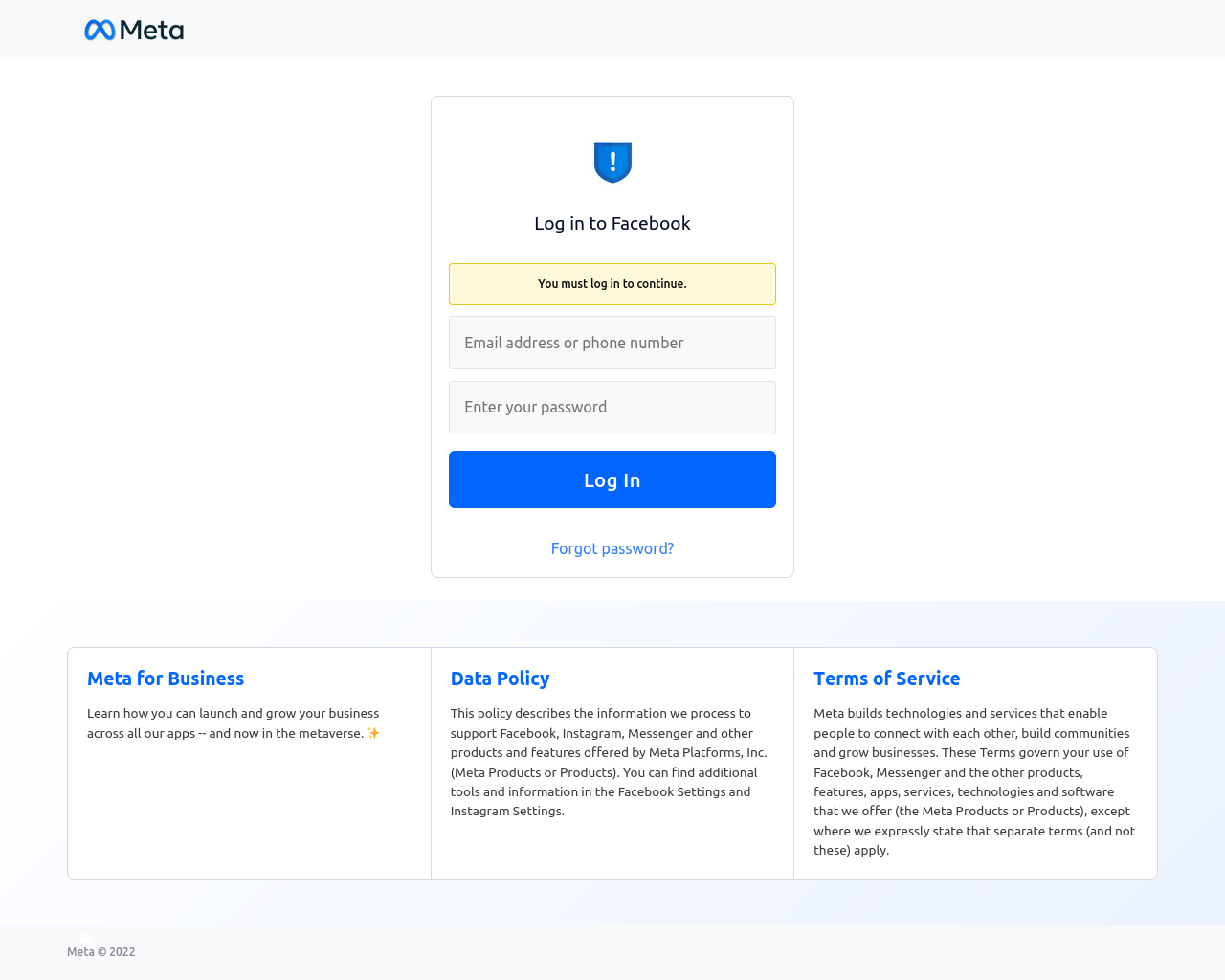Click the Meta for Business description paragraph
This screenshot has width=1225, height=980.
pyautogui.click(x=234, y=724)
